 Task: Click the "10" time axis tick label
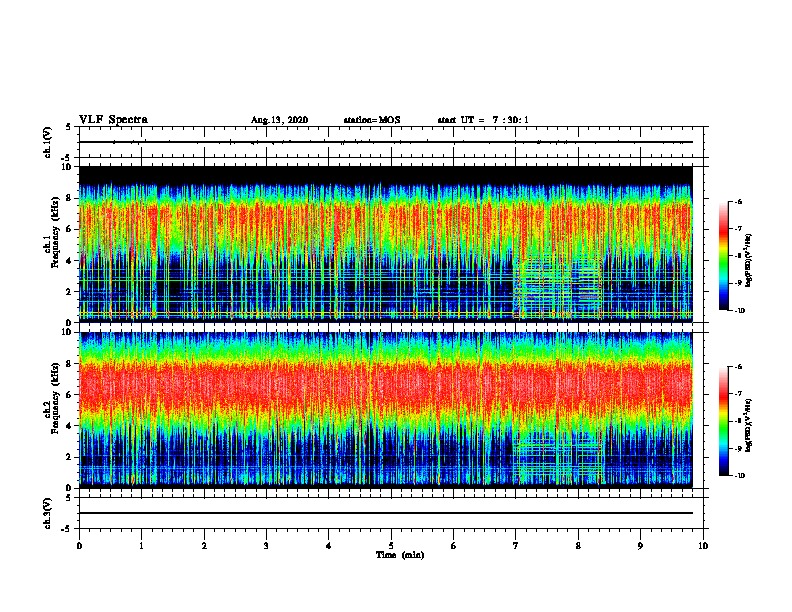[x=703, y=546]
